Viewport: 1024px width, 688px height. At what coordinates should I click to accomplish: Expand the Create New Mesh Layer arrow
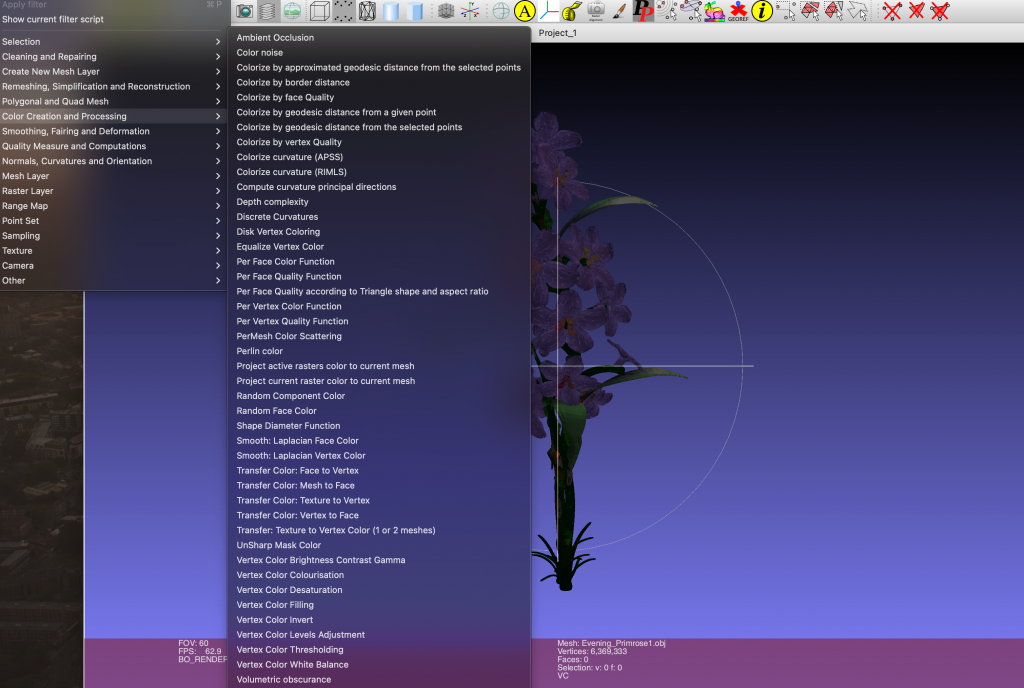click(x=218, y=72)
